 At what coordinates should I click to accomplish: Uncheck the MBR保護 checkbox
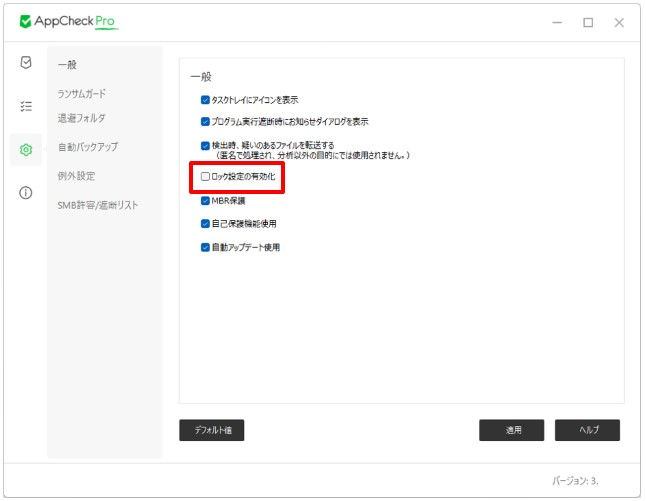tap(205, 200)
